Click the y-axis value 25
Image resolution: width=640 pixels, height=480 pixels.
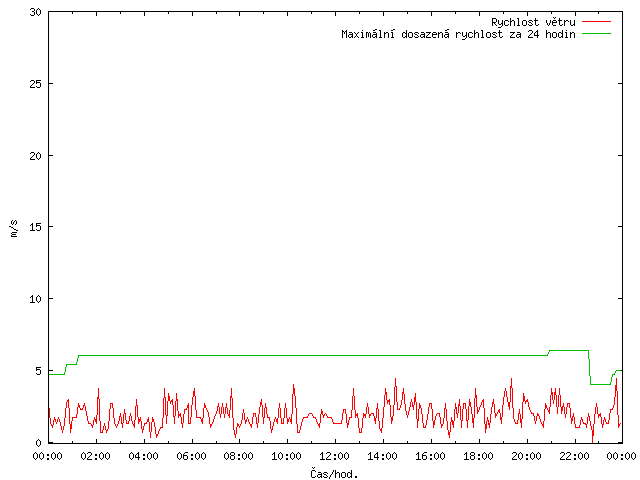[x=36, y=84]
